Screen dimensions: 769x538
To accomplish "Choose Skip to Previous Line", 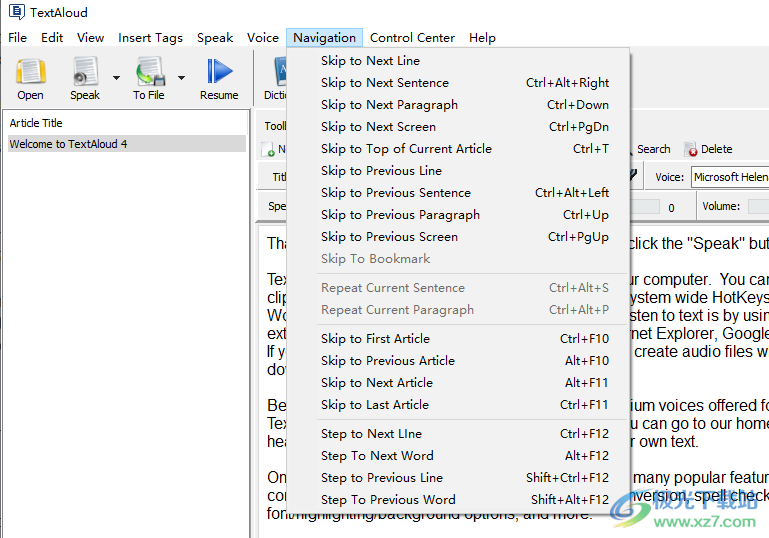I will point(458,171).
